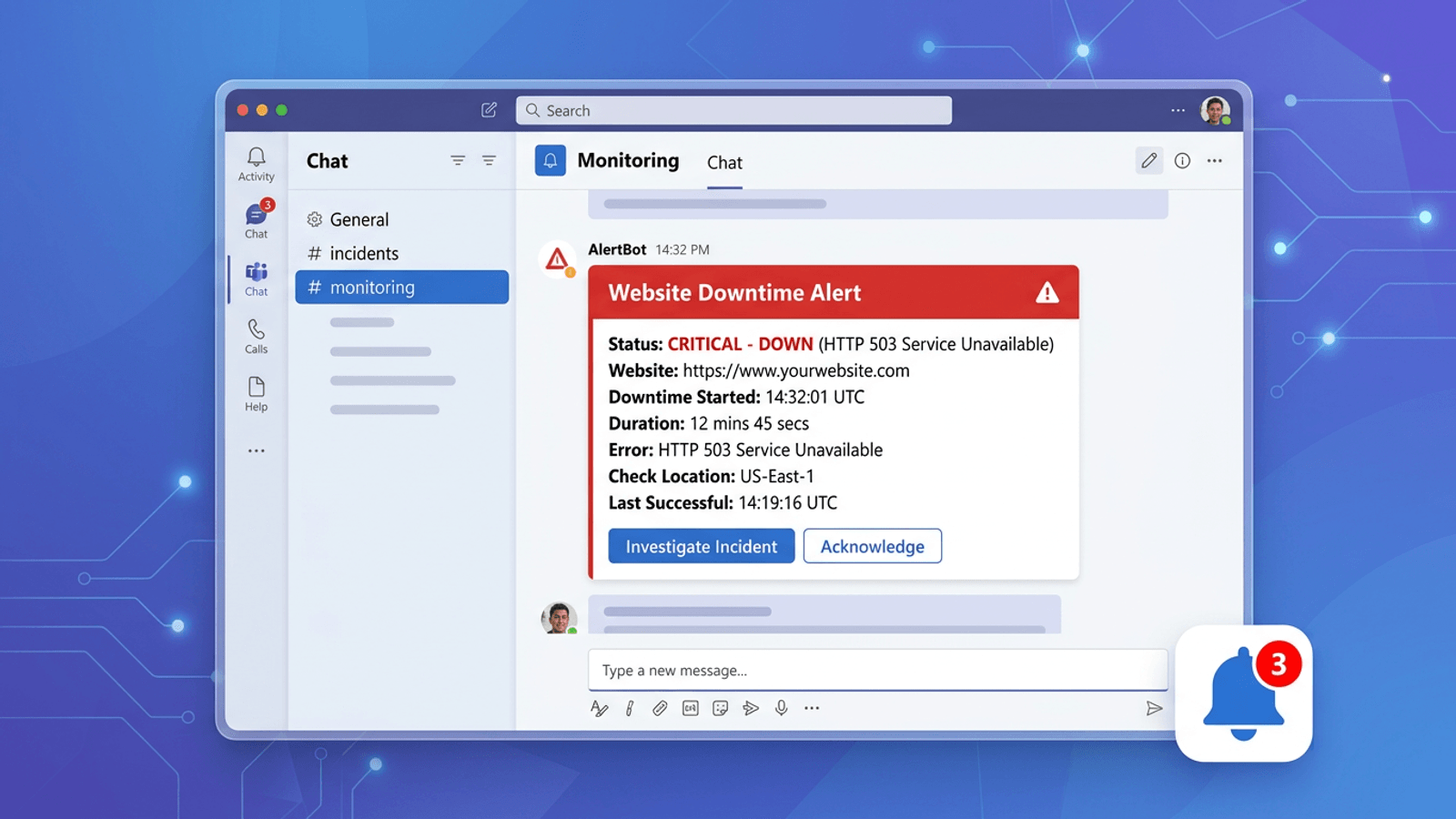Insert a GIF into the message
The width and height of the screenshot is (1456, 819).
coord(691,708)
